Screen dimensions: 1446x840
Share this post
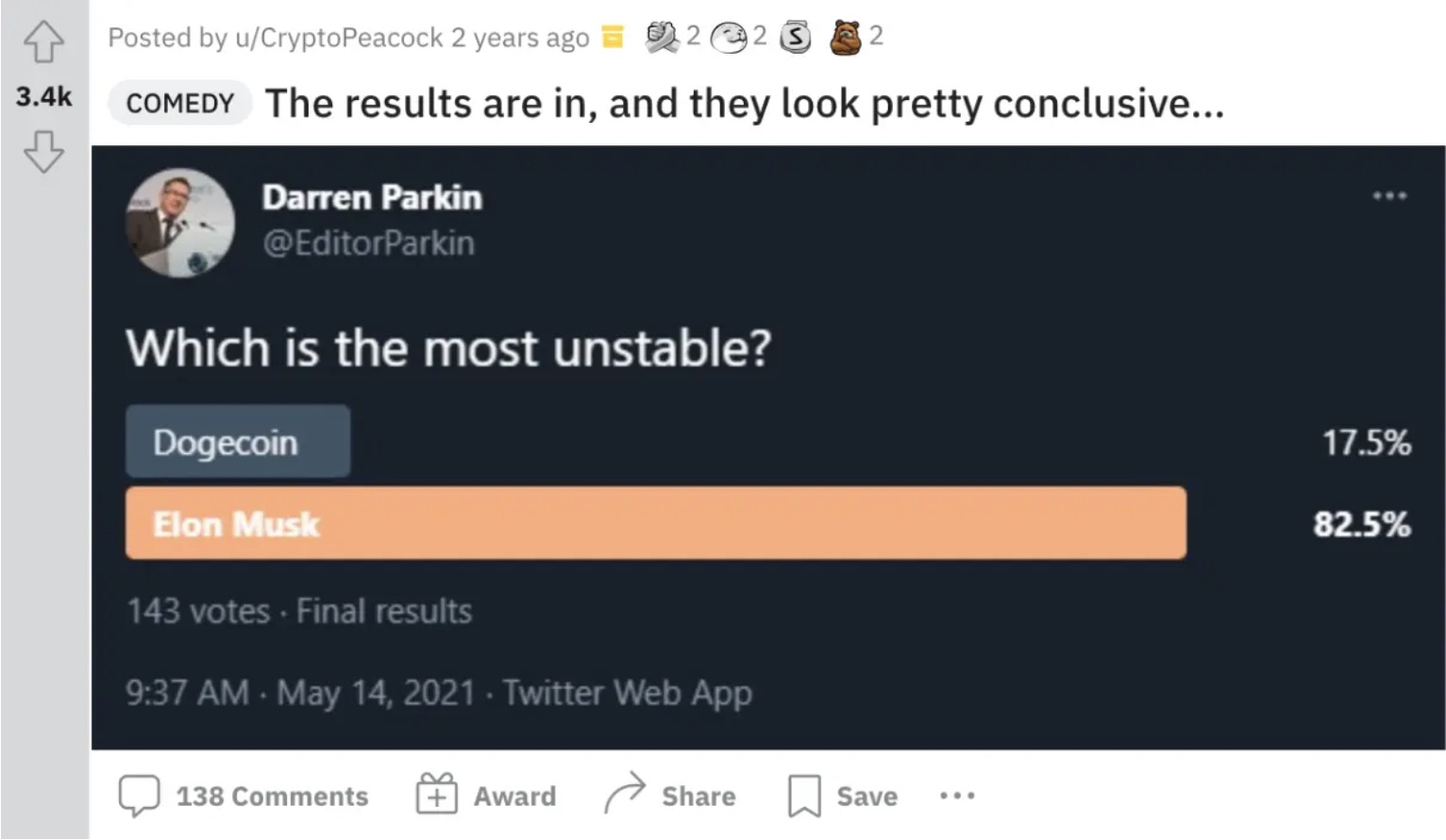(670, 796)
